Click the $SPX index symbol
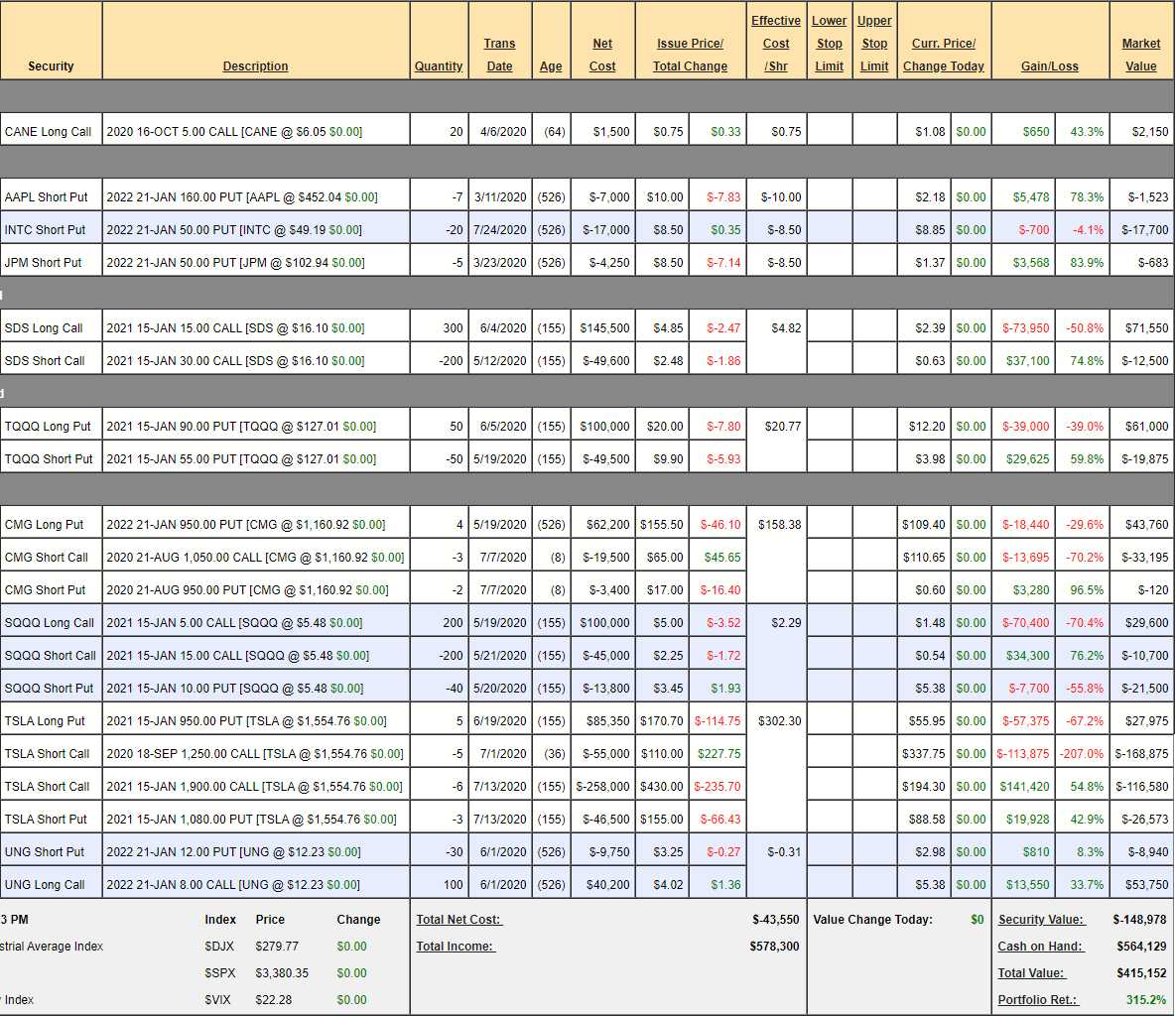Image resolution: width=1176 pixels, height=1016 pixels. click(x=219, y=973)
